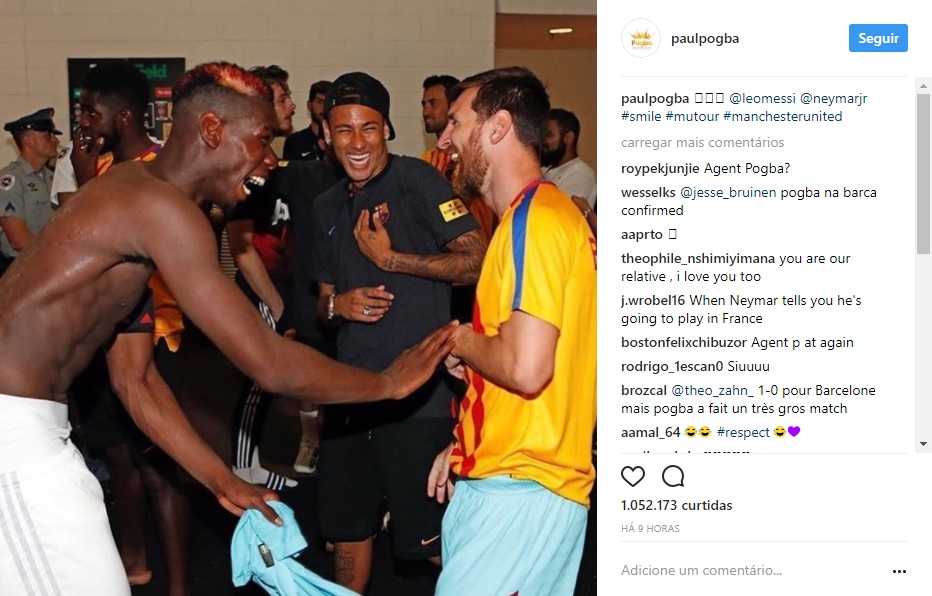
Task: Open the three-dots more options menu
Action: pyautogui.click(x=899, y=571)
